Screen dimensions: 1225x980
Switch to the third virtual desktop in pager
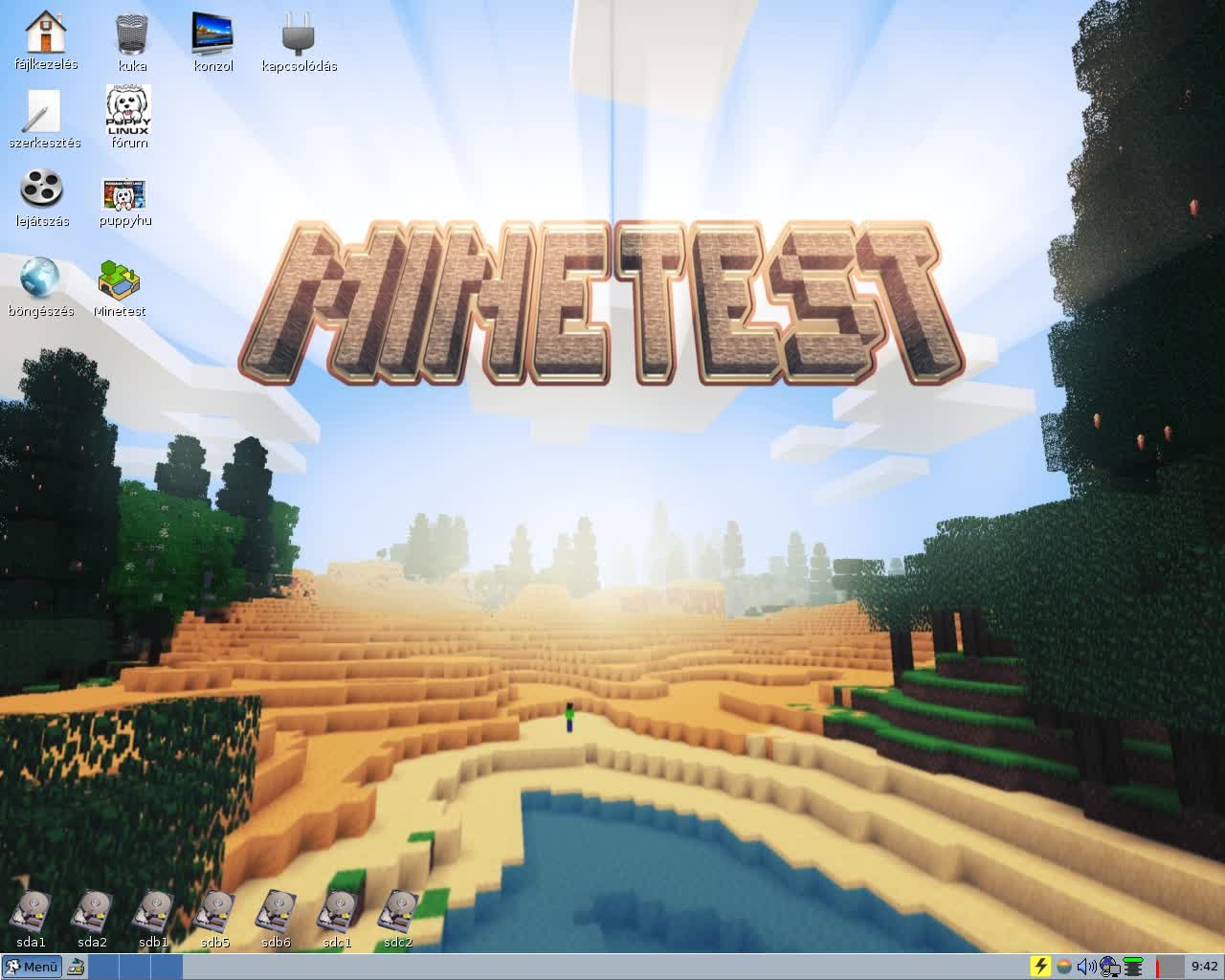point(167,967)
